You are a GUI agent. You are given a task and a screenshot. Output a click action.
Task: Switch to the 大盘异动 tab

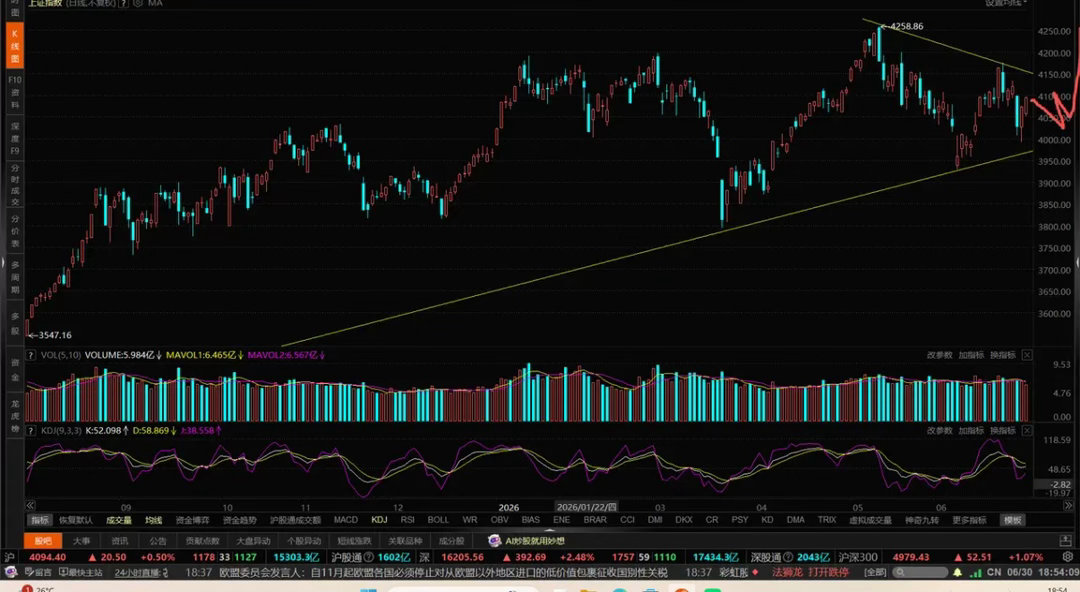tap(253, 541)
